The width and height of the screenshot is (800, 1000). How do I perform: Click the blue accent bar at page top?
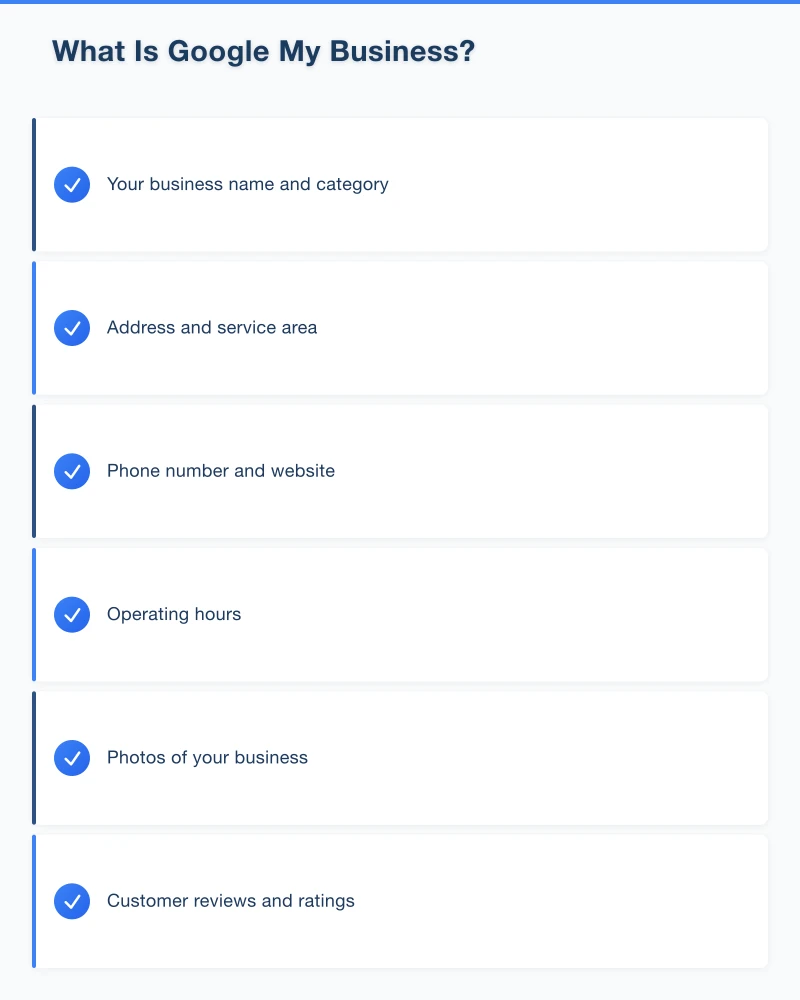click(x=400, y=2)
